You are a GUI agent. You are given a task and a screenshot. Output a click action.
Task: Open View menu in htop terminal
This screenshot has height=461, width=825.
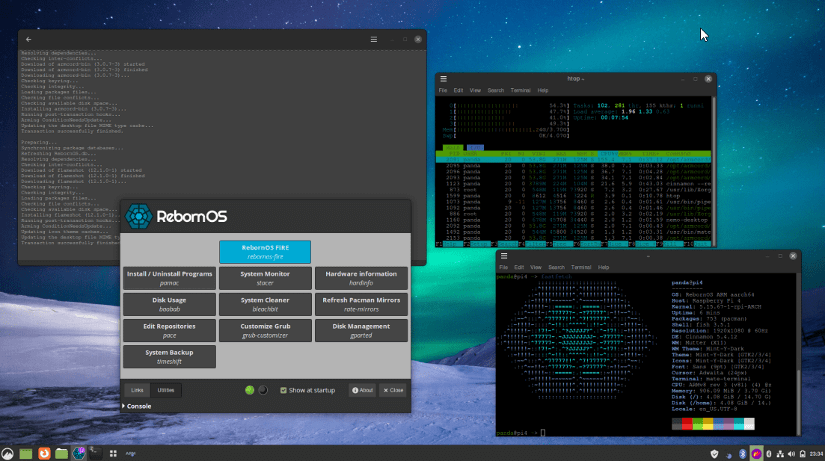click(x=475, y=91)
